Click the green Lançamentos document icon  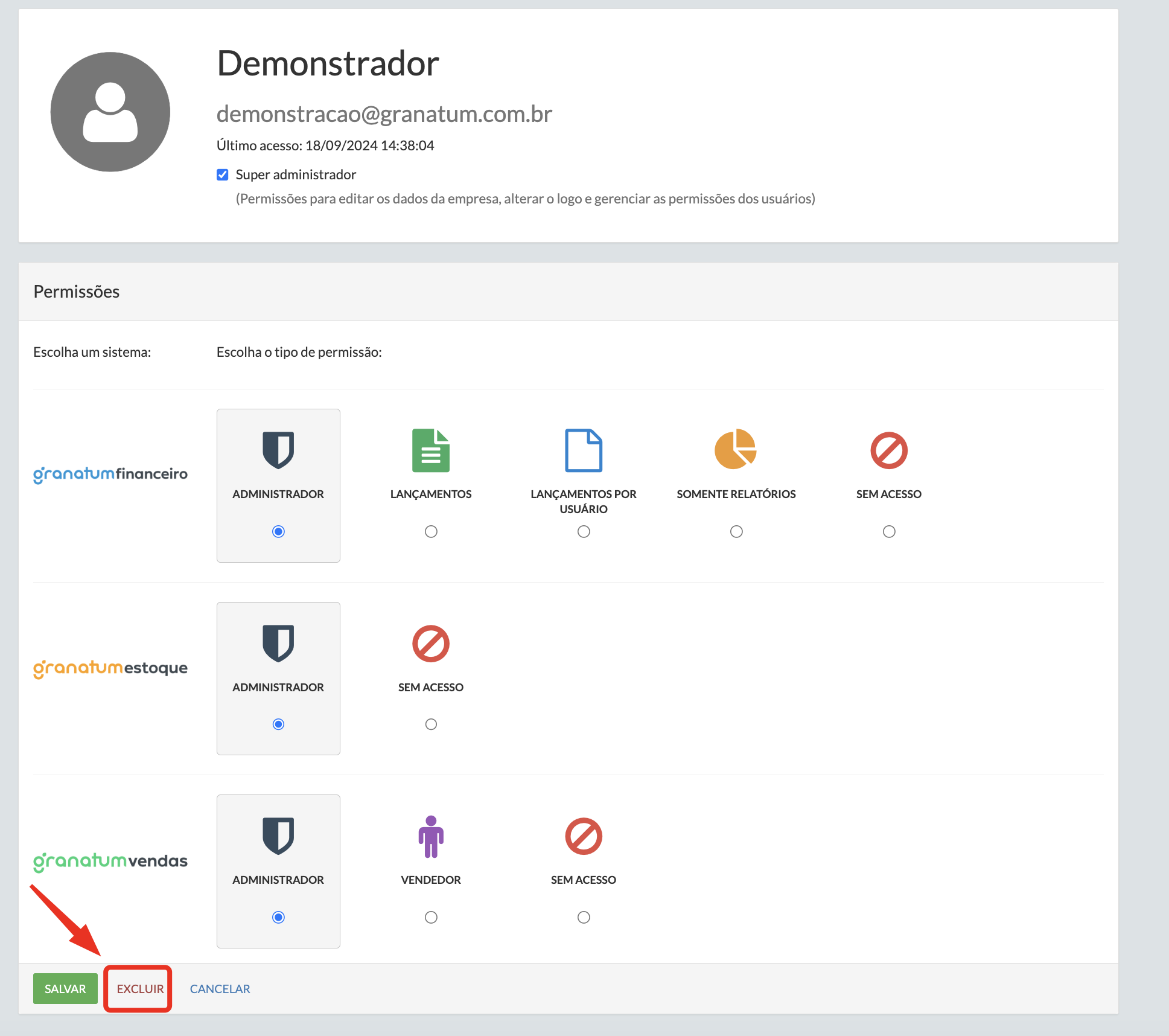pyautogui.click(x=431, y=450)
